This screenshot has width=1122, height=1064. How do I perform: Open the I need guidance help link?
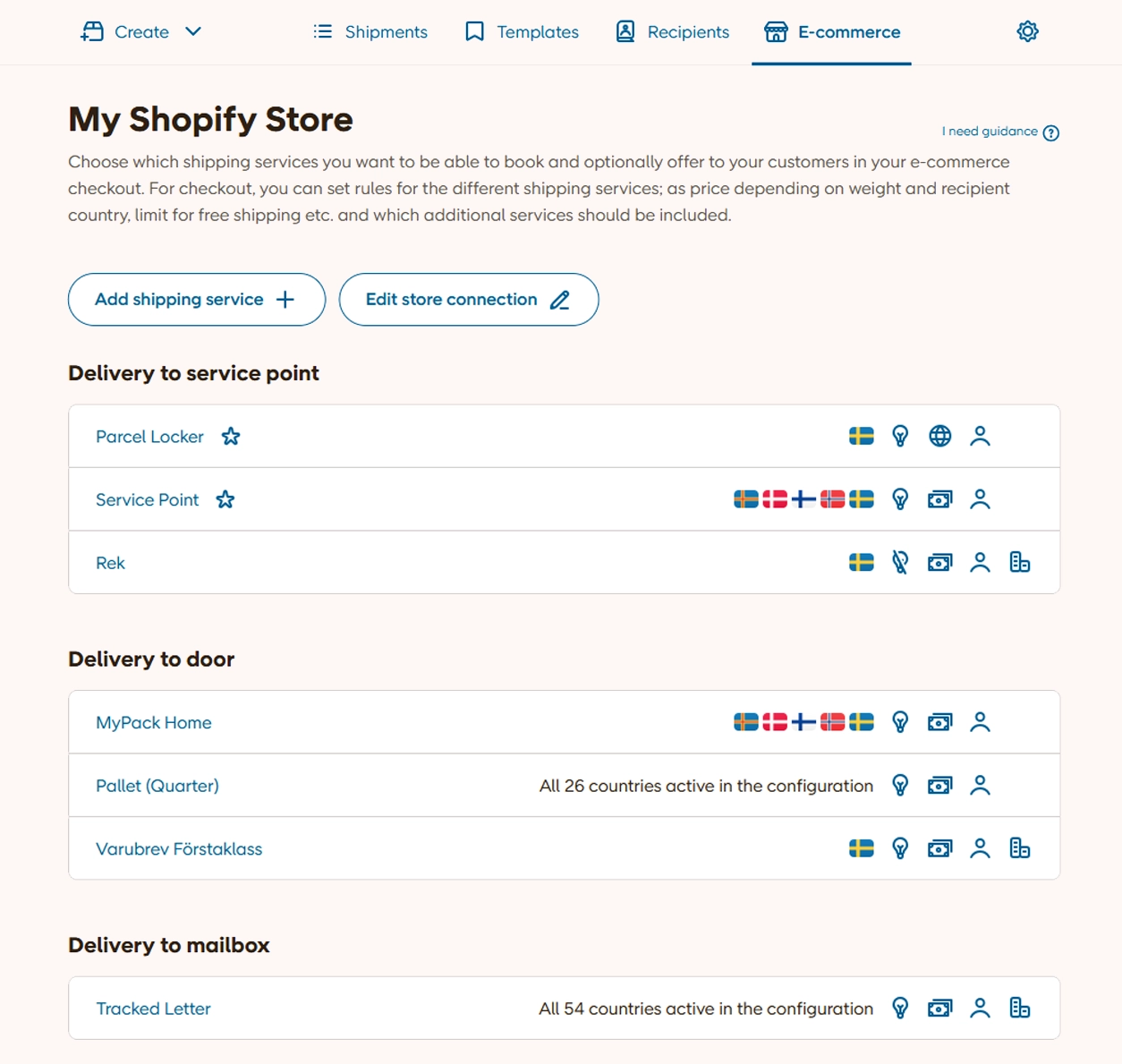tap(999, 132)
